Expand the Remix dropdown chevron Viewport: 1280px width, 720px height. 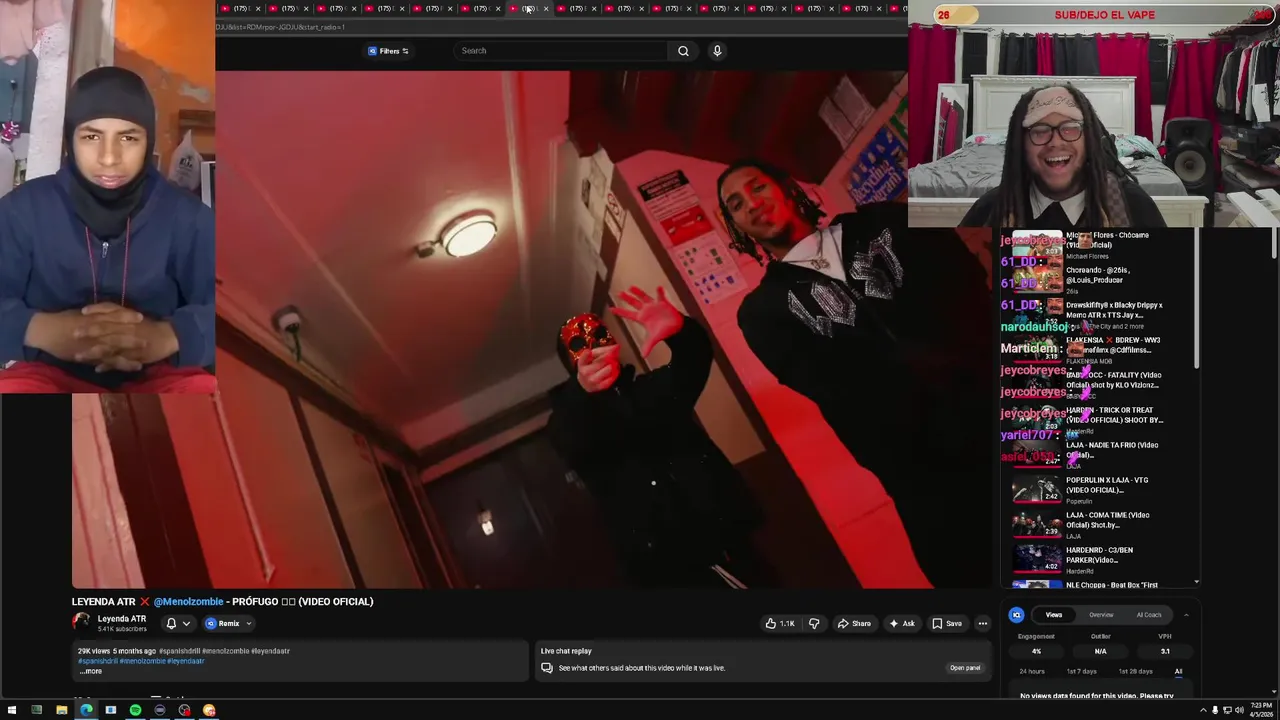click(x=249, y=623)
